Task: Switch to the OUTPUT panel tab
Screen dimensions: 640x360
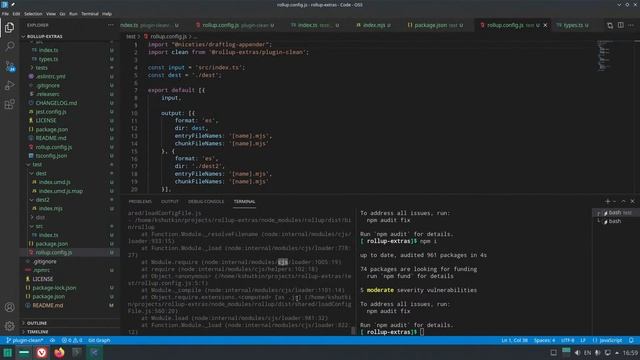Action: pos(170,202)
